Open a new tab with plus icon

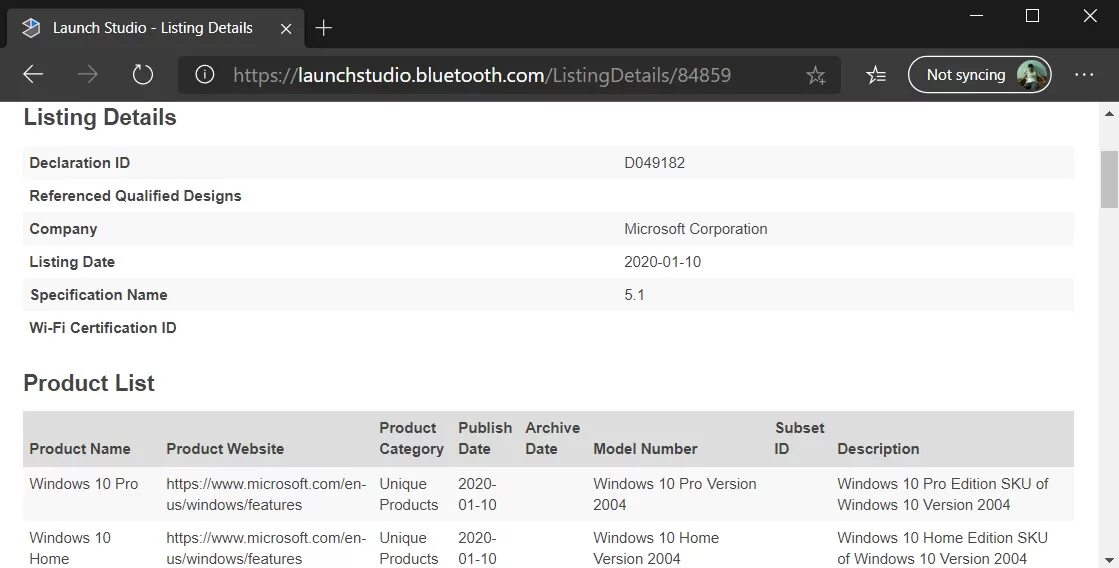(x=323, y=28)
